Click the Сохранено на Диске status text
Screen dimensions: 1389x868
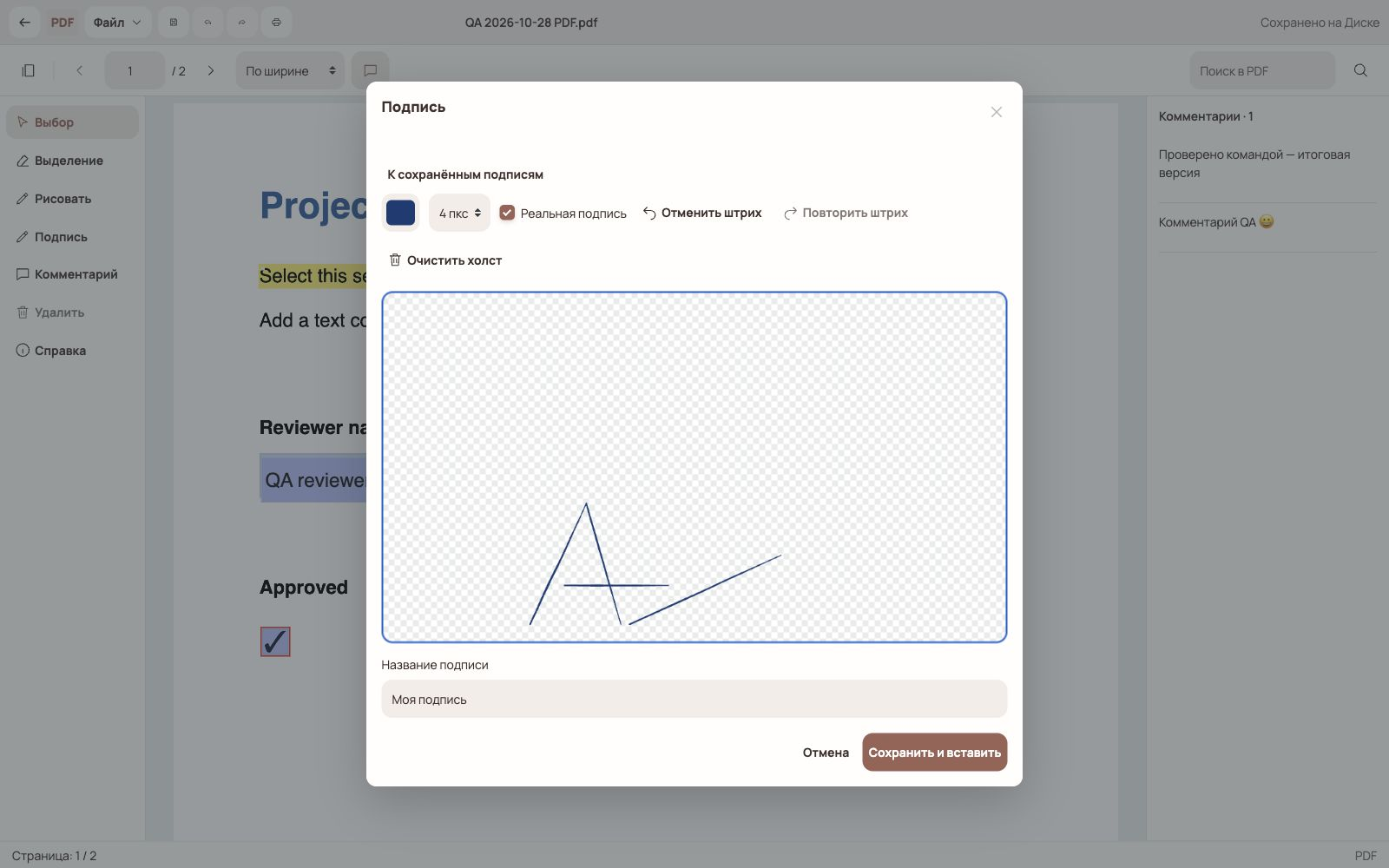point(1320,23)
